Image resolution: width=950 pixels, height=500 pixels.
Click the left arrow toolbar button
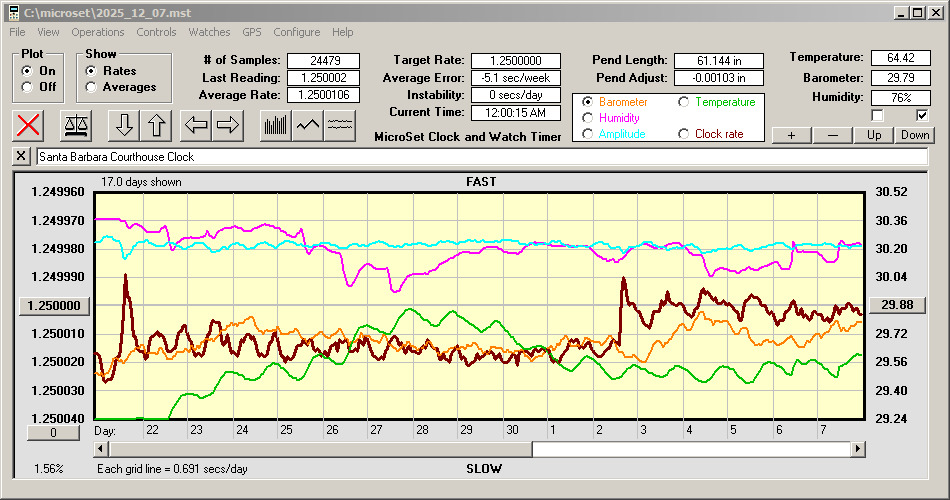click(195, 125)
